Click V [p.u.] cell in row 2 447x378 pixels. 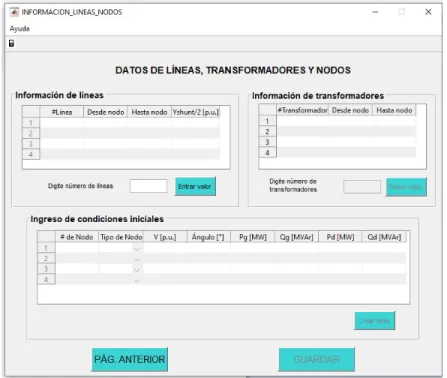165,258
